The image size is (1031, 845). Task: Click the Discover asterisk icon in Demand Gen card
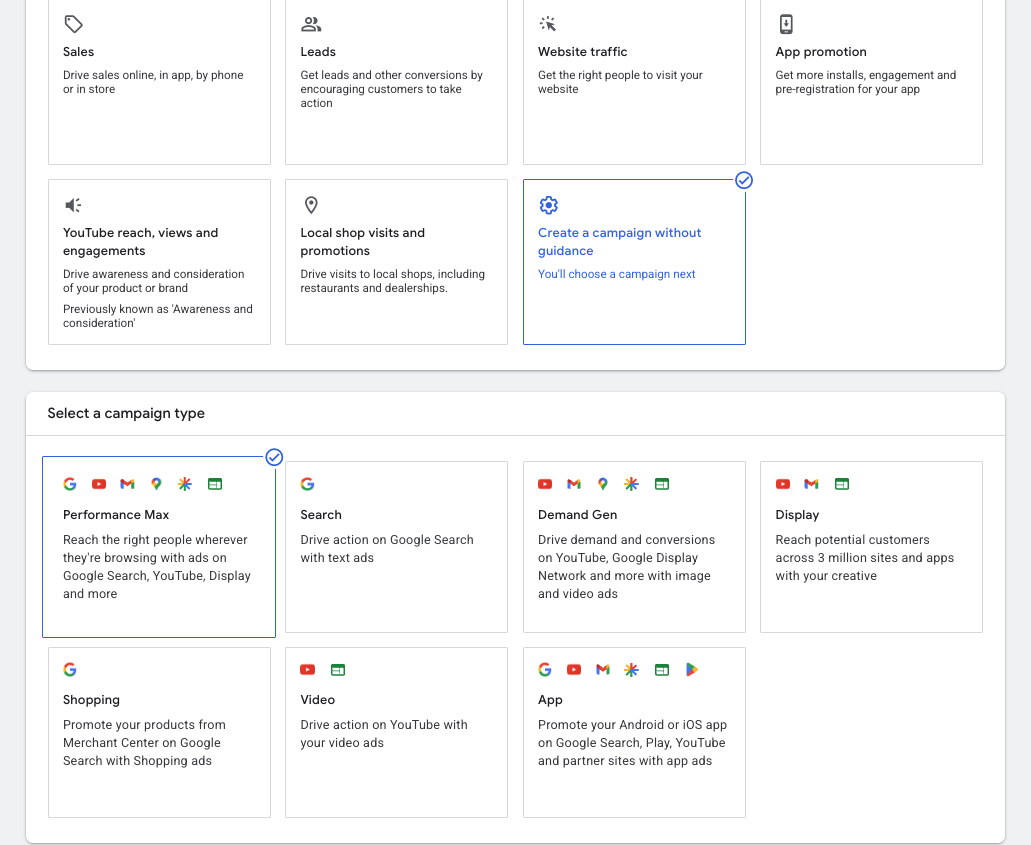coord(631,484)
